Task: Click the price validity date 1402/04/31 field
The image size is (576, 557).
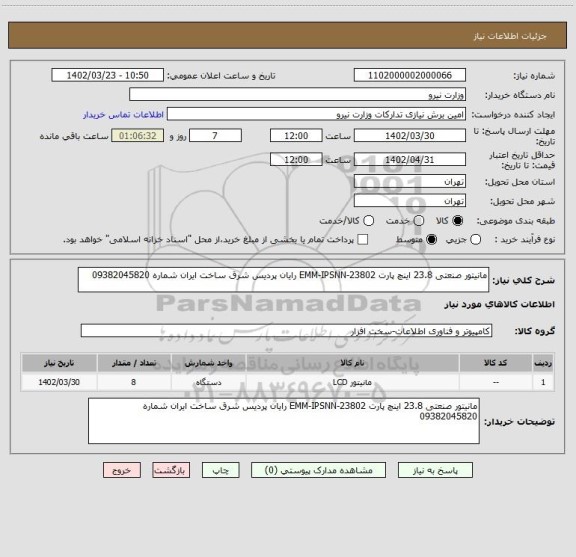Action: [x=410, y=159]
